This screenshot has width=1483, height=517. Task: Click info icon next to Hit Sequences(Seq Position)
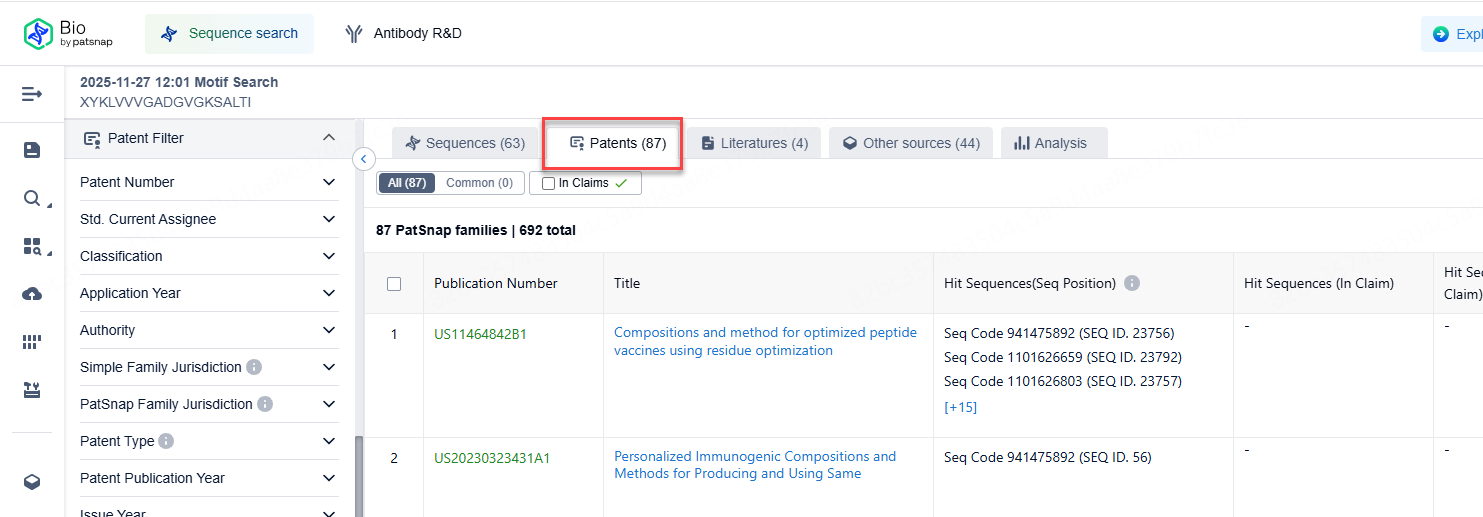click(1132, 283)
